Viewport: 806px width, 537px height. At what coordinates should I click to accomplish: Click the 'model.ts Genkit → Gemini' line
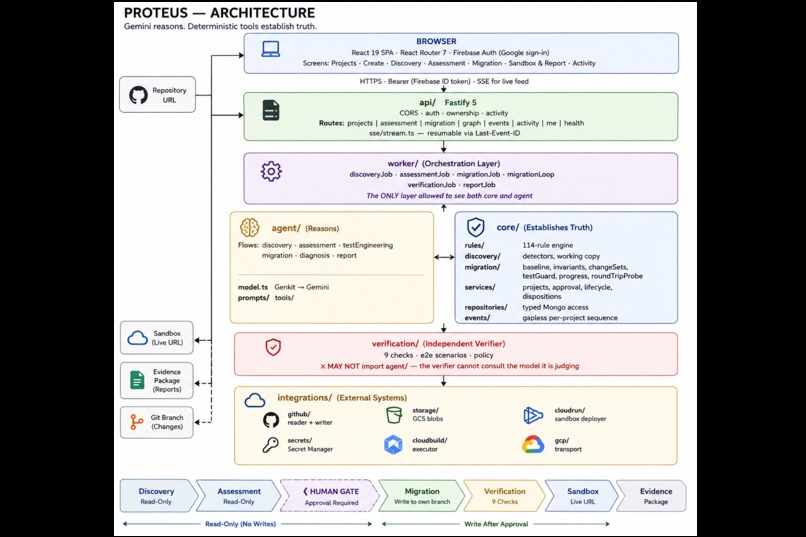point(283,287)
